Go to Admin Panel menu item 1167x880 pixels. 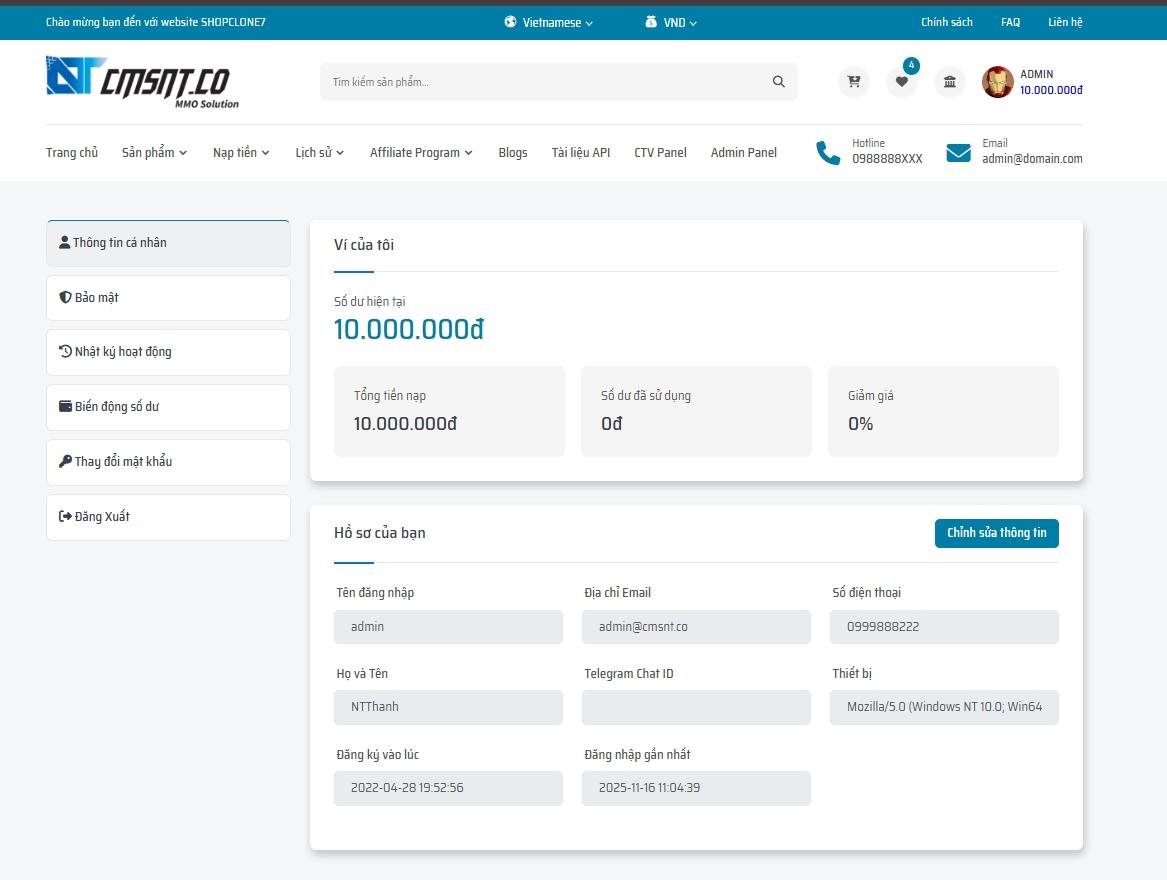(743, 153)
